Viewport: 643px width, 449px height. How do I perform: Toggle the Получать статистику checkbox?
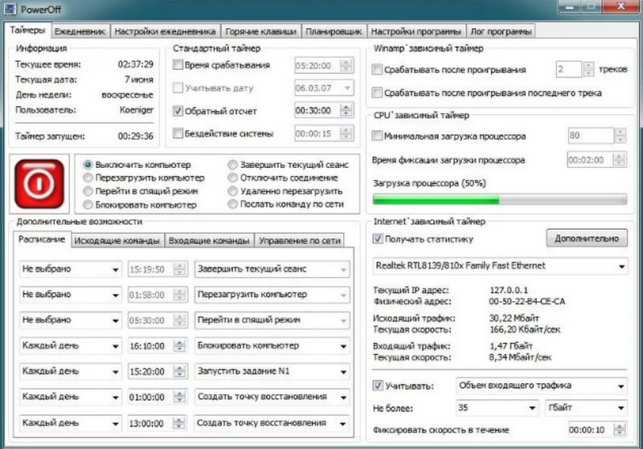pos(378,239)
